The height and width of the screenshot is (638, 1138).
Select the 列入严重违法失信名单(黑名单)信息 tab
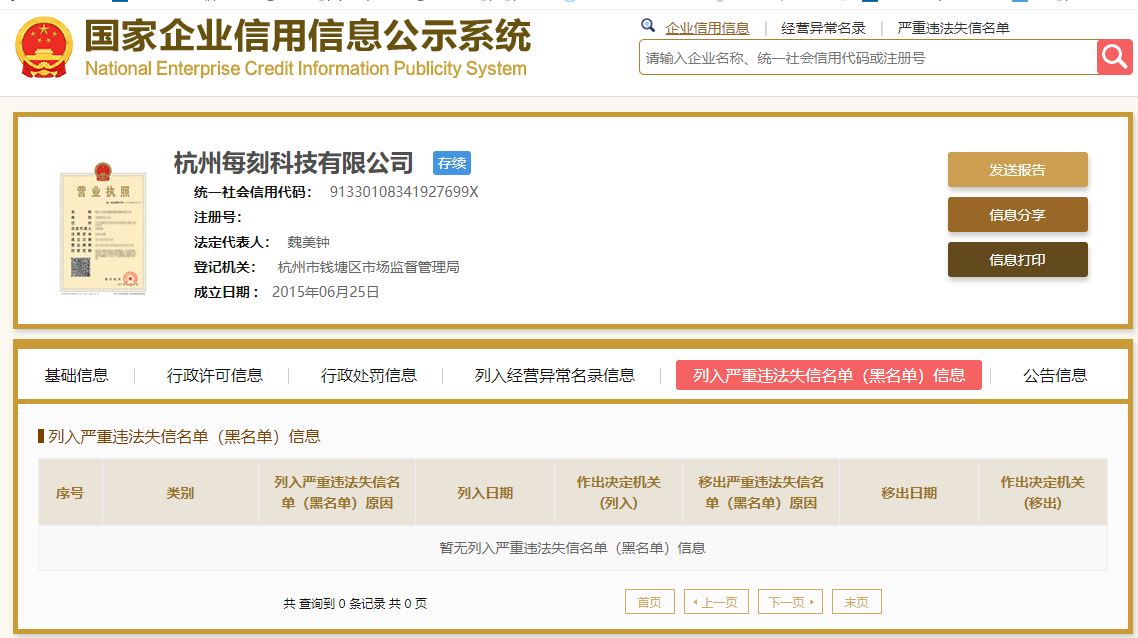[x=829, y=375]
